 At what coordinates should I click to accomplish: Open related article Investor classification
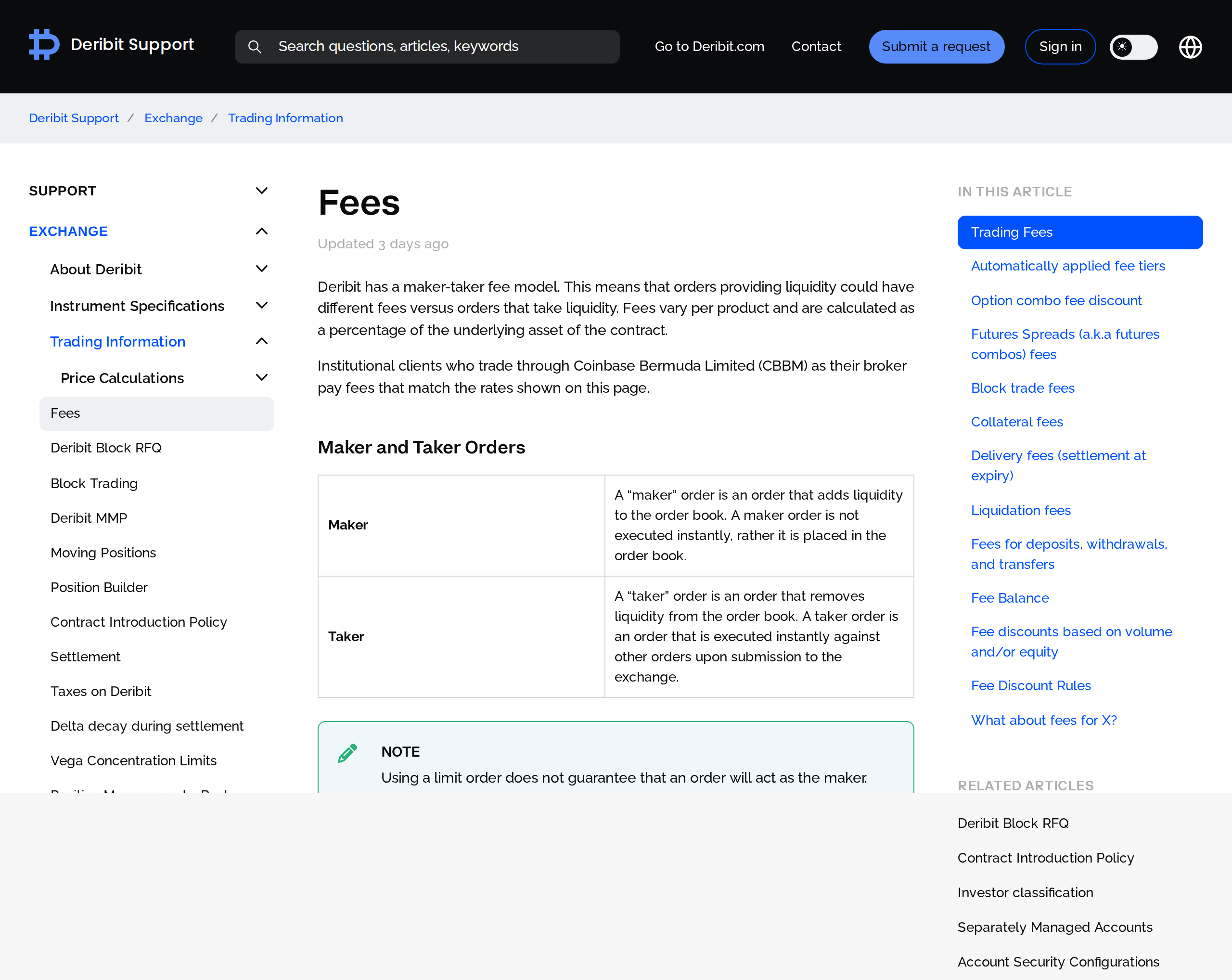pyautogui.click(x=1025, y=892)
